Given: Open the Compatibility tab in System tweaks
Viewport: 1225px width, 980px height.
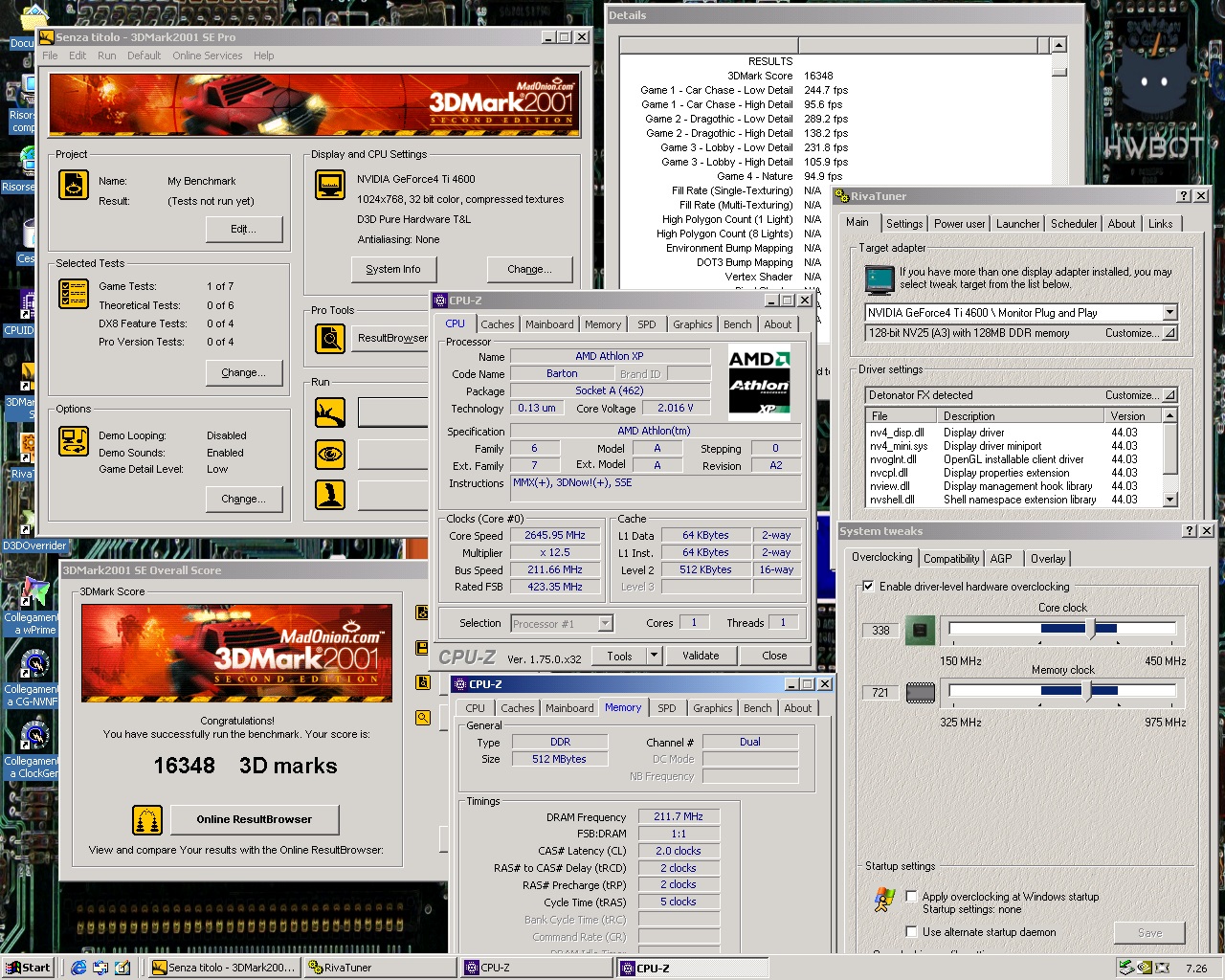Looking at the screenshot, I should pyautogui.click(x=951, y=559).
